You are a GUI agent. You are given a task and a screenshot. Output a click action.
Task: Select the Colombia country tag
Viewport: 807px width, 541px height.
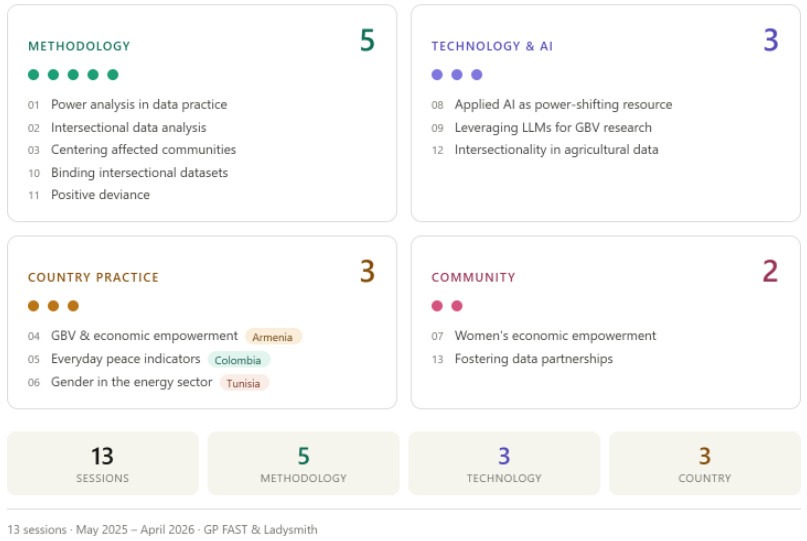238,360
